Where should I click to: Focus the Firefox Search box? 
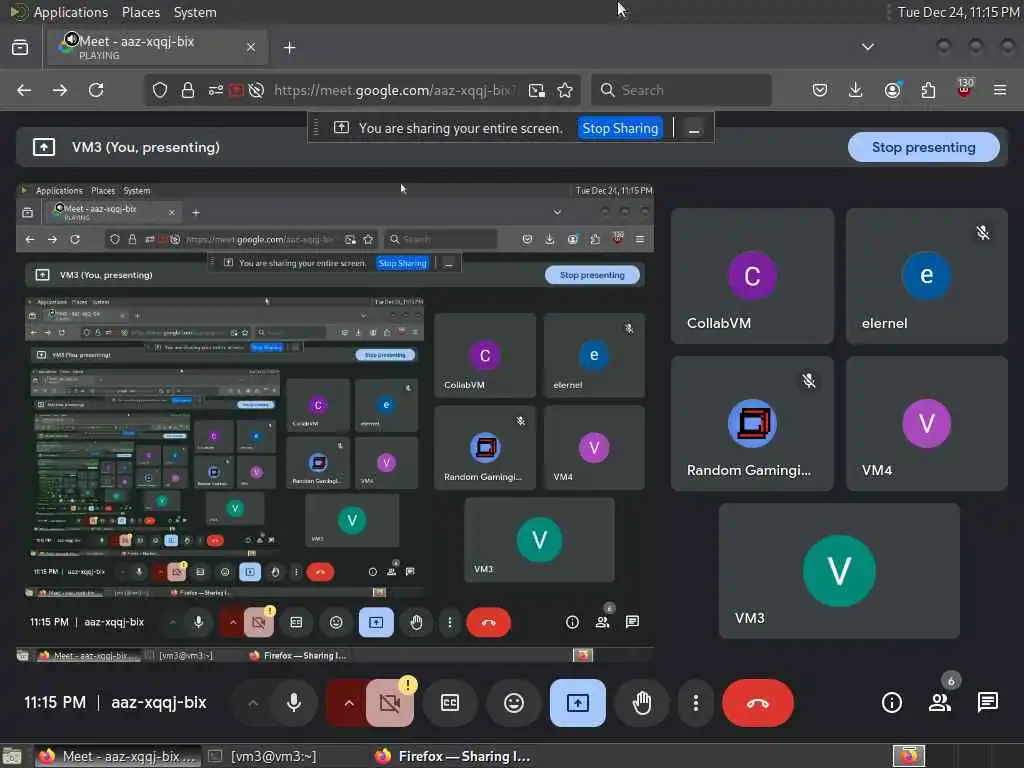click(681, 90)
